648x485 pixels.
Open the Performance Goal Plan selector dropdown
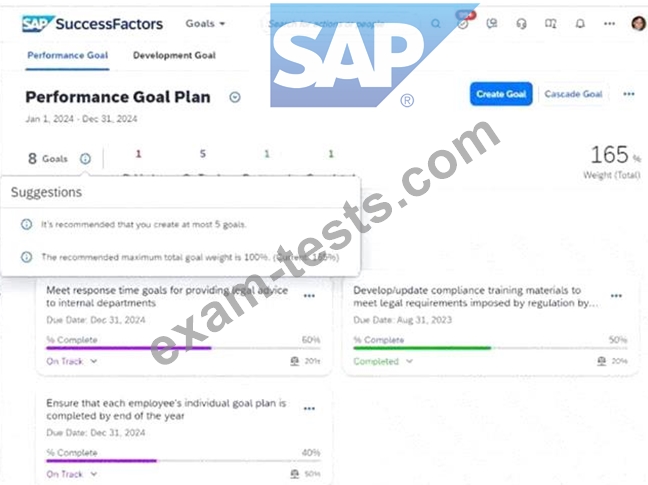(235, 97)
